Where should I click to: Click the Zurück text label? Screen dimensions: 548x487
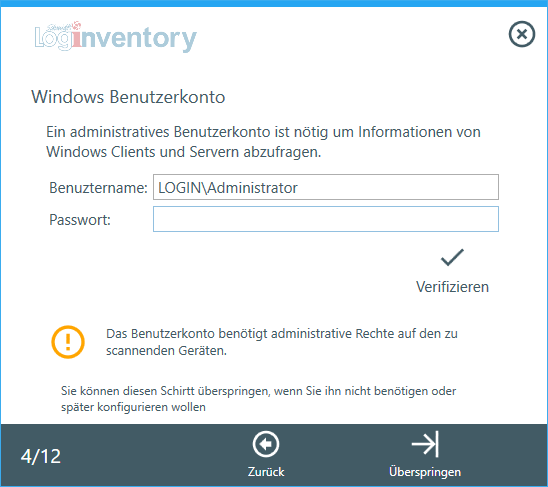tap(266, 472)
